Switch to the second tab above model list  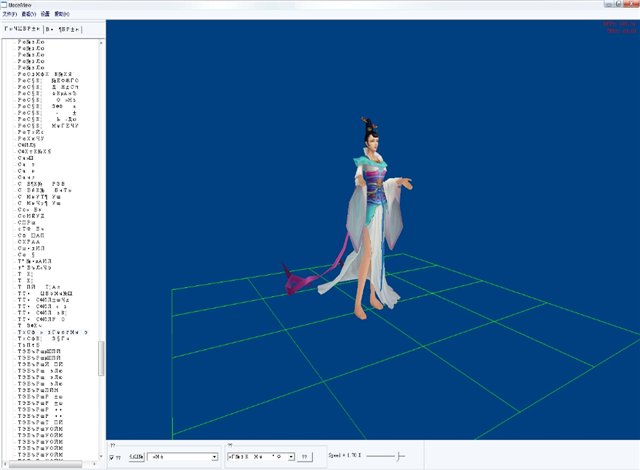[63, 29]
